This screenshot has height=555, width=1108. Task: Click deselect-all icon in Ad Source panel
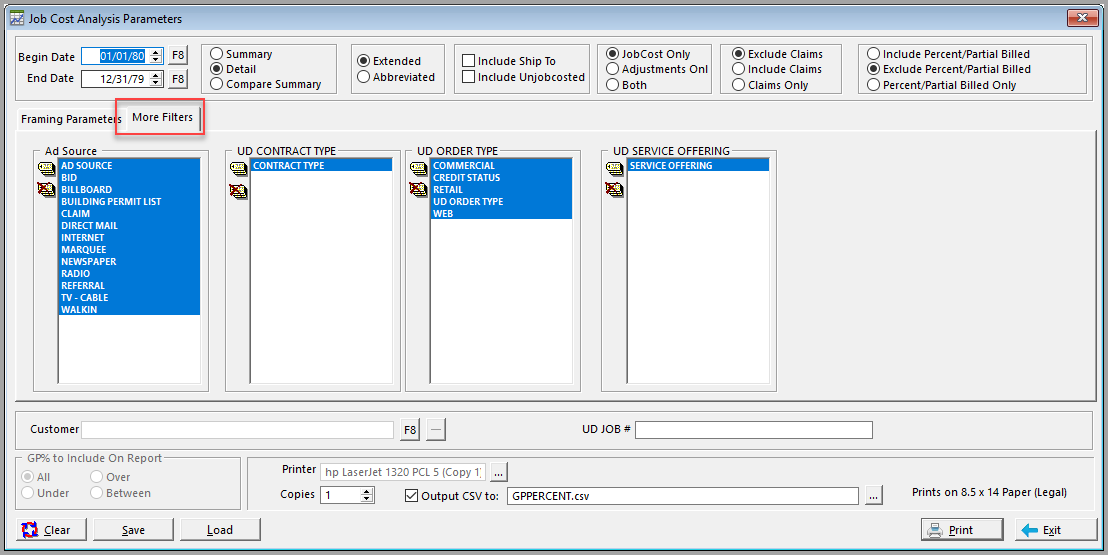pyautogui.click(x=46, y=189)
